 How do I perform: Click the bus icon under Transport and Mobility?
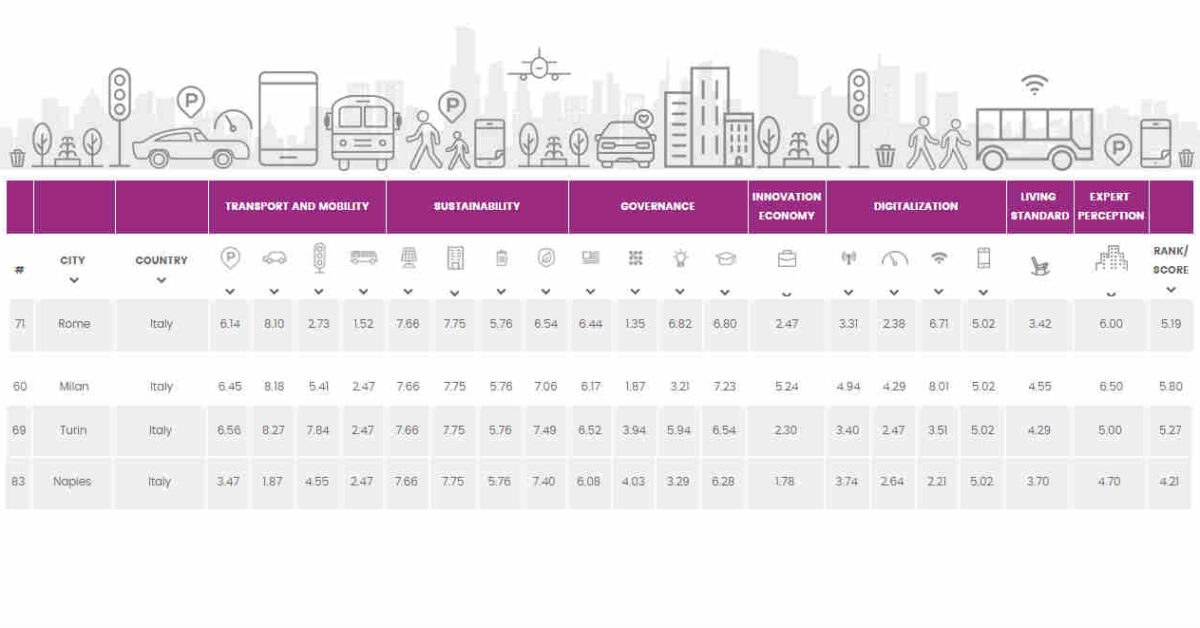tap(363, 257)
